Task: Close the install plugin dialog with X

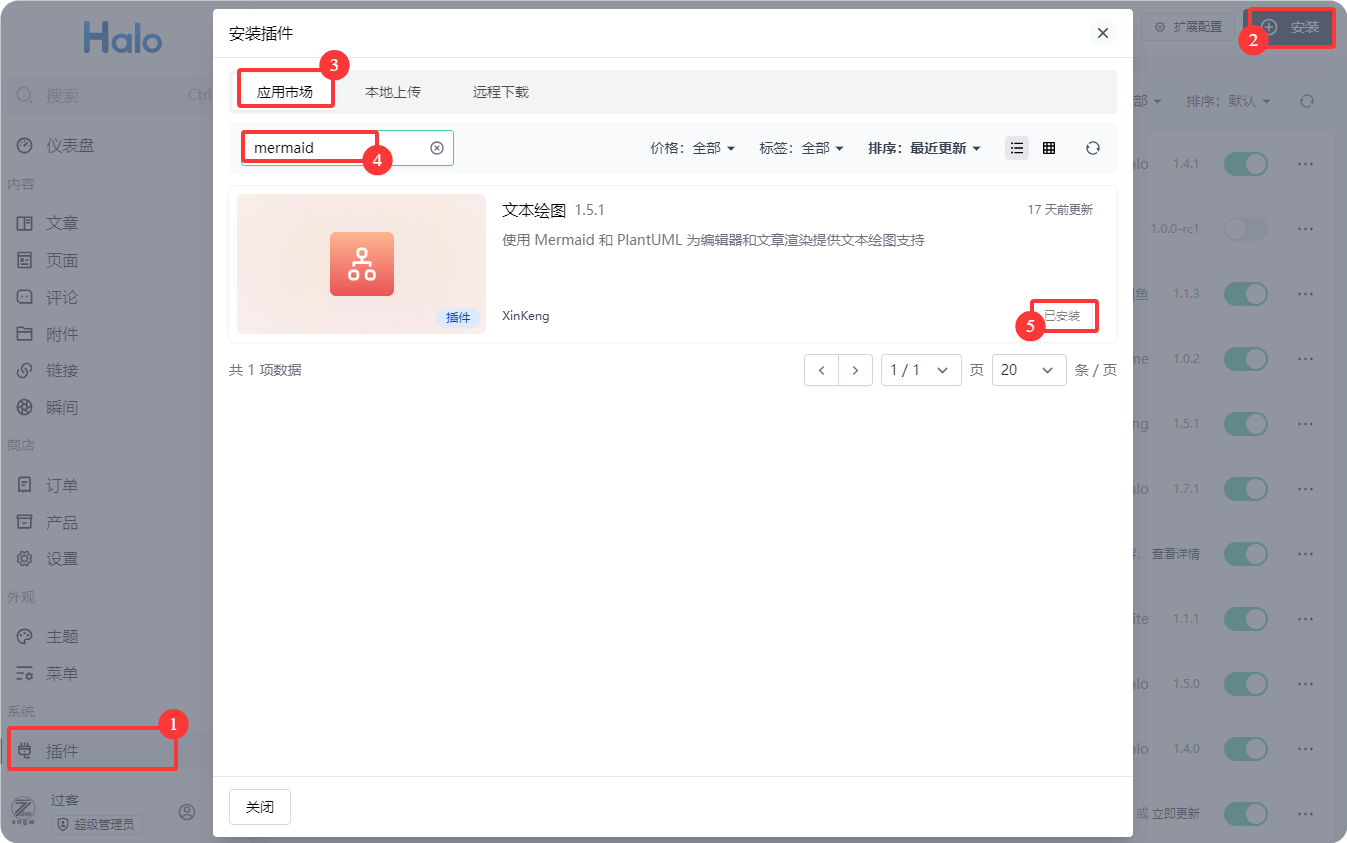Action: 1102,33
